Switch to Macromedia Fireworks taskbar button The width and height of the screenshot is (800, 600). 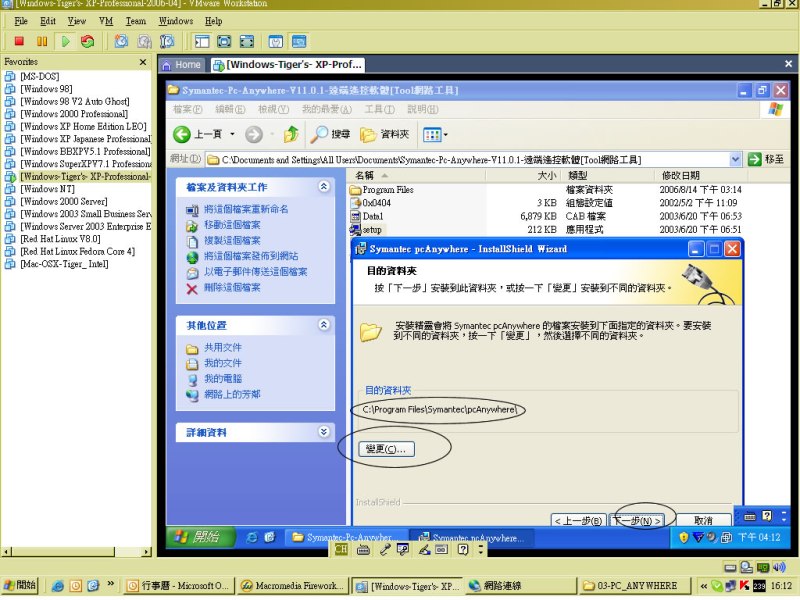click(x=293, y=586)
